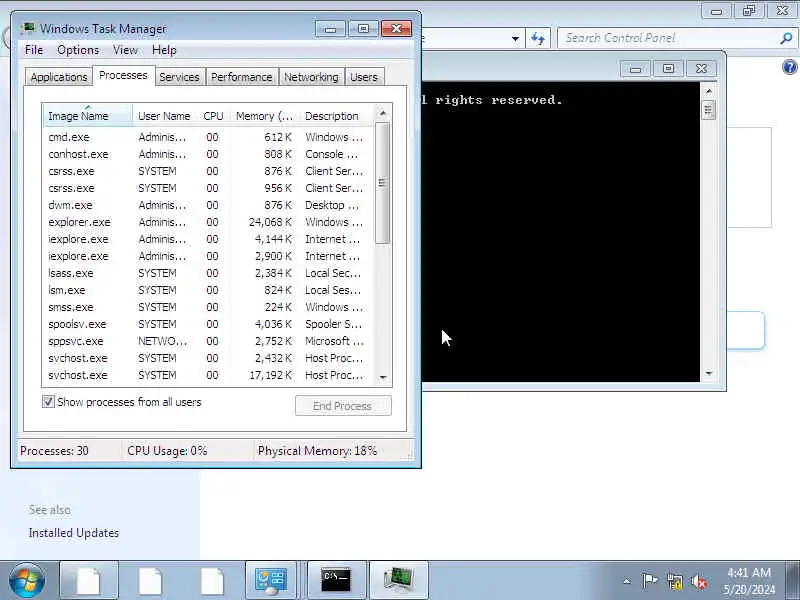Screen dimensions: 800x600
Task: Switch to the Networking tab
Action: point(311,77)
